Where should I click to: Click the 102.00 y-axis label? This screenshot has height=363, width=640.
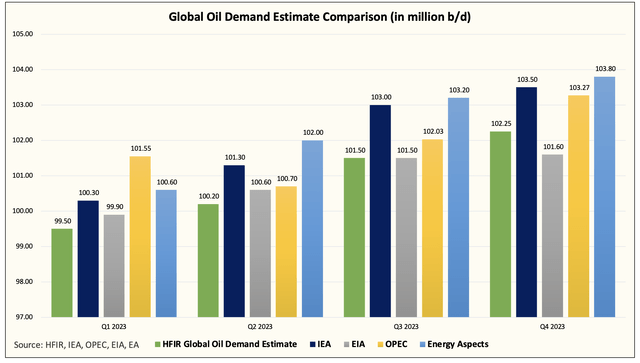pyautogui.click(x=23, y=140)
